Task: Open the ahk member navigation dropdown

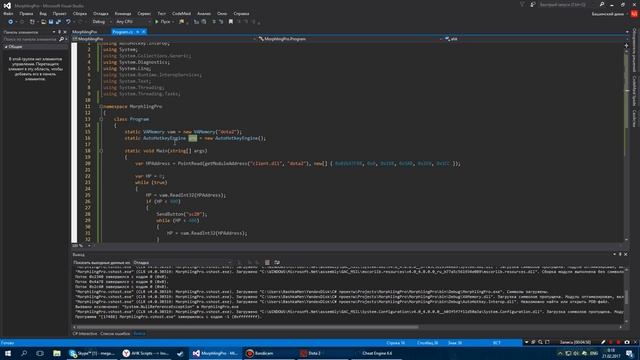Action: tap(535, 39)
